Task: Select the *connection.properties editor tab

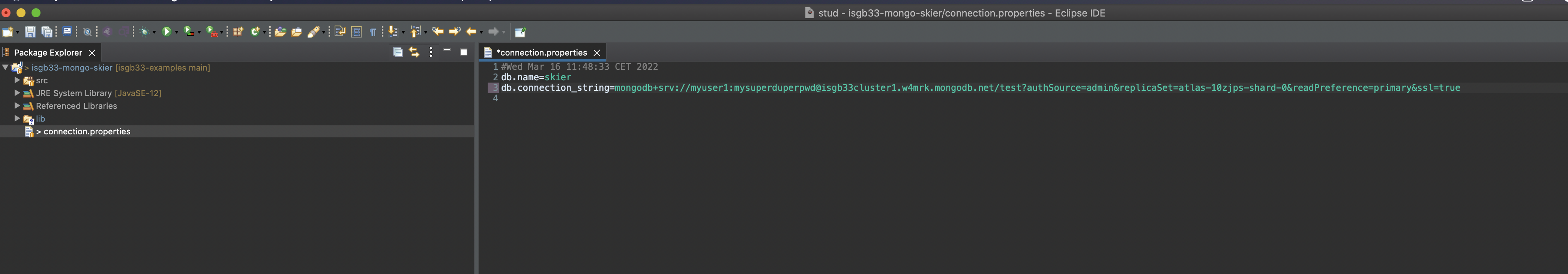Action: (542, 53)
